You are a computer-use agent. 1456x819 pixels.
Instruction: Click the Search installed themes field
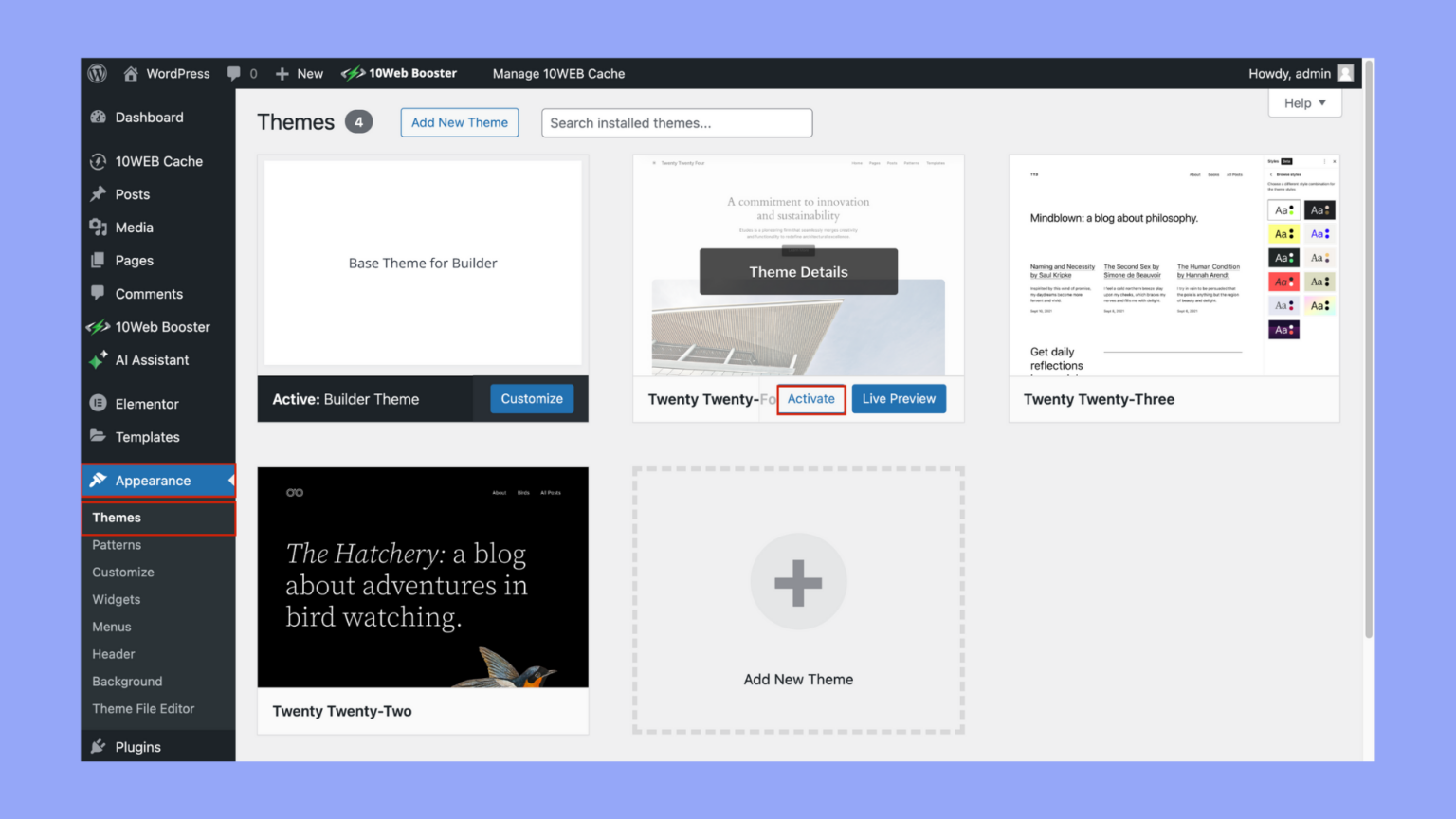tap(676, 122)
